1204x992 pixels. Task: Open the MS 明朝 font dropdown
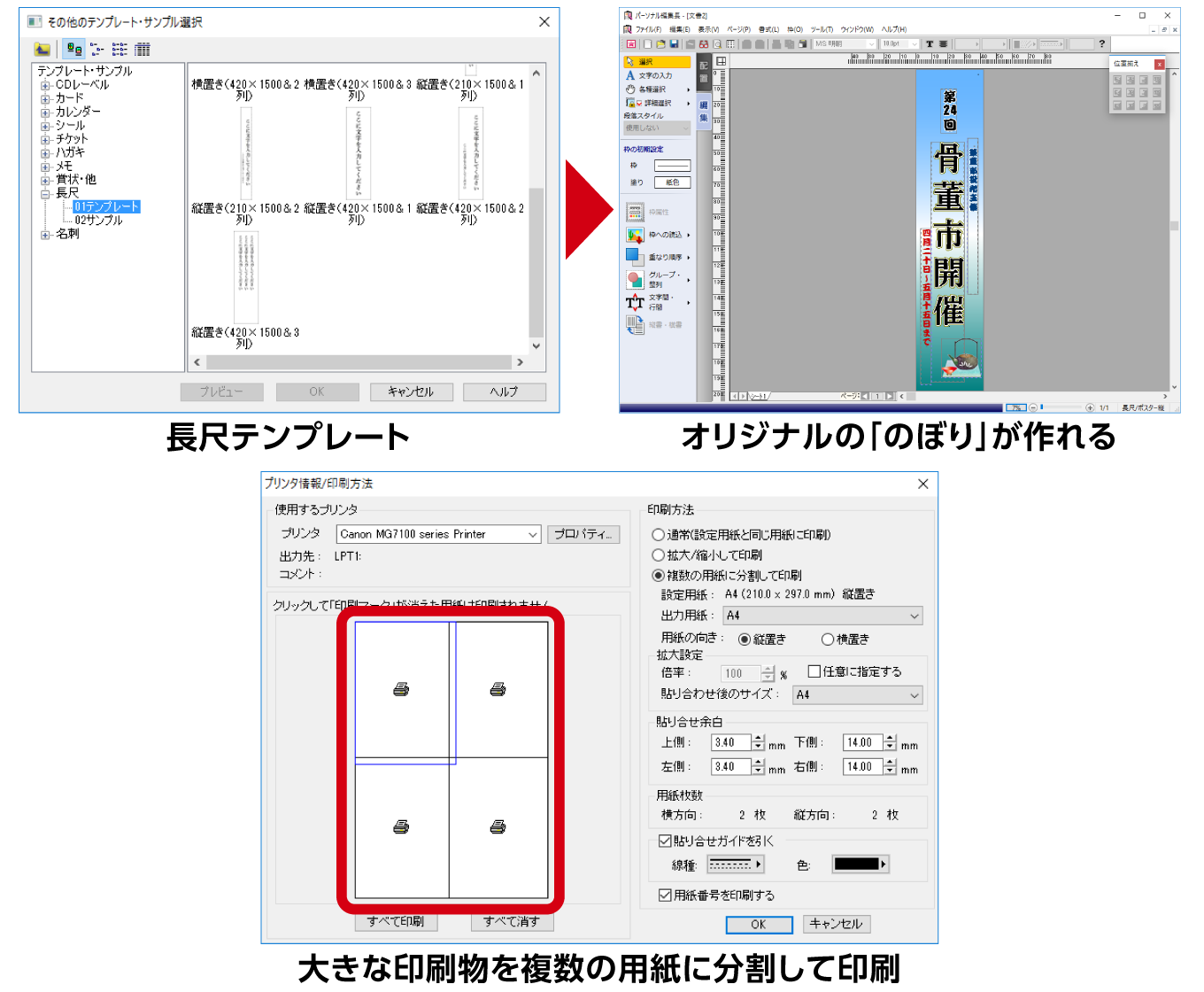[x=873, y=44]
